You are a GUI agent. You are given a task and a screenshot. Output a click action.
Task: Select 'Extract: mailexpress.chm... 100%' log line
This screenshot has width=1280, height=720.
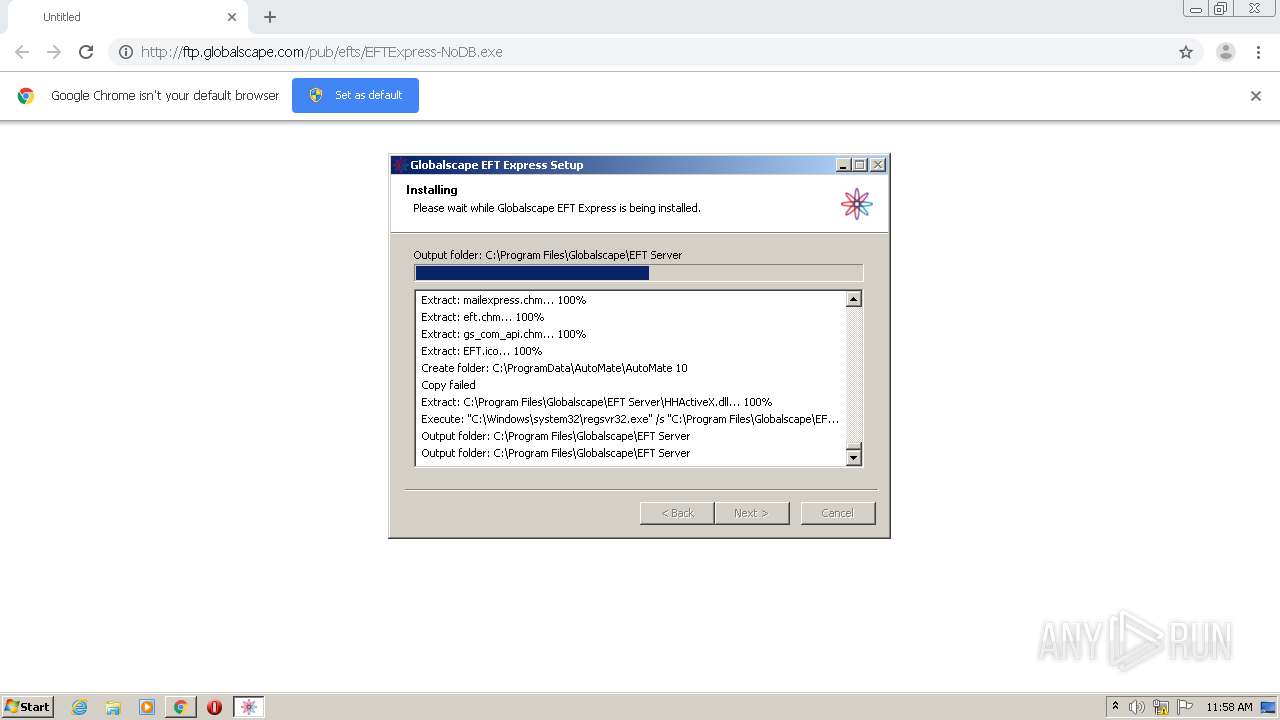pyautogui.click(x=503, y=300)
